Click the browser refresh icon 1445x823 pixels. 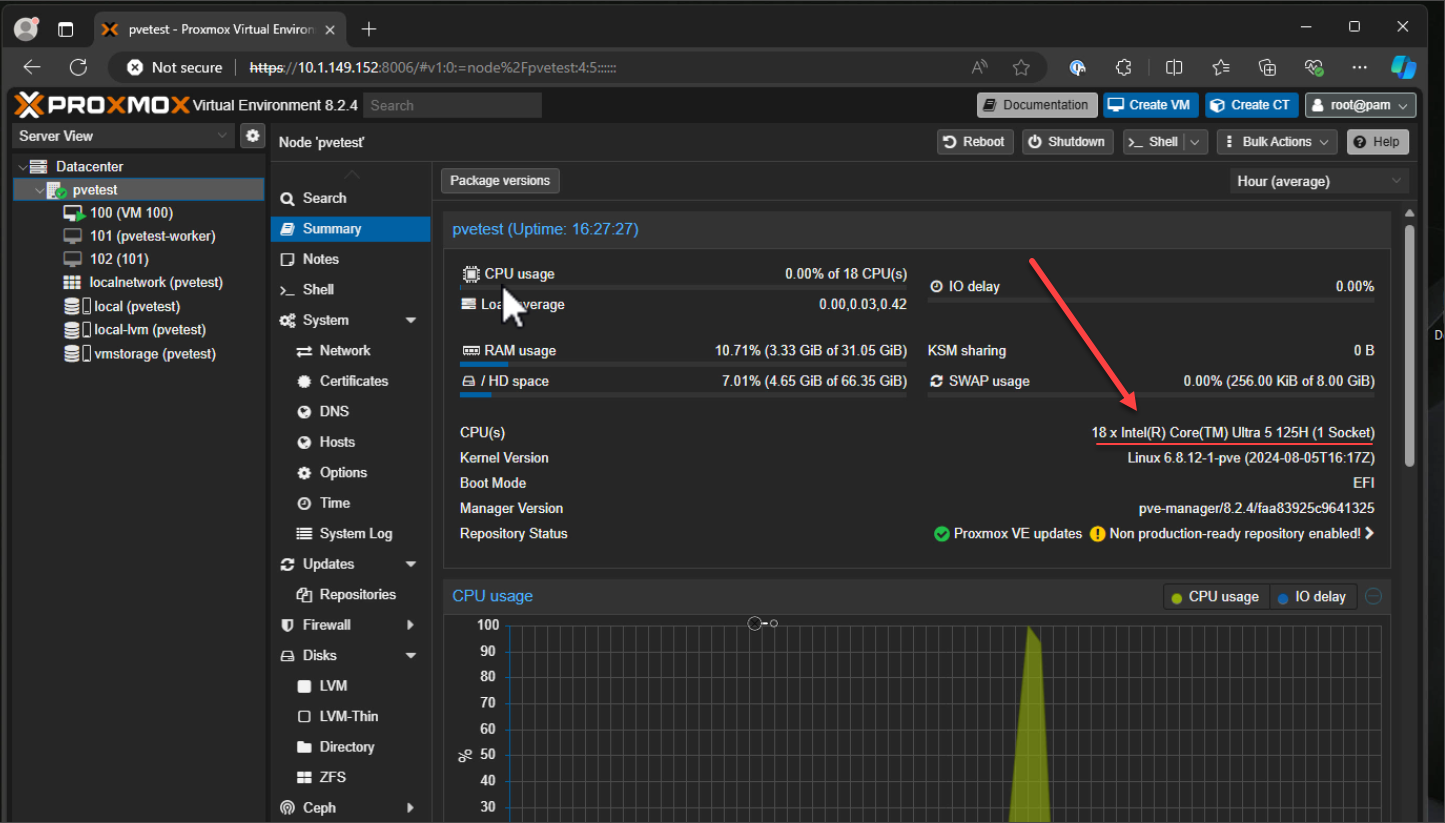click(78, 67)
